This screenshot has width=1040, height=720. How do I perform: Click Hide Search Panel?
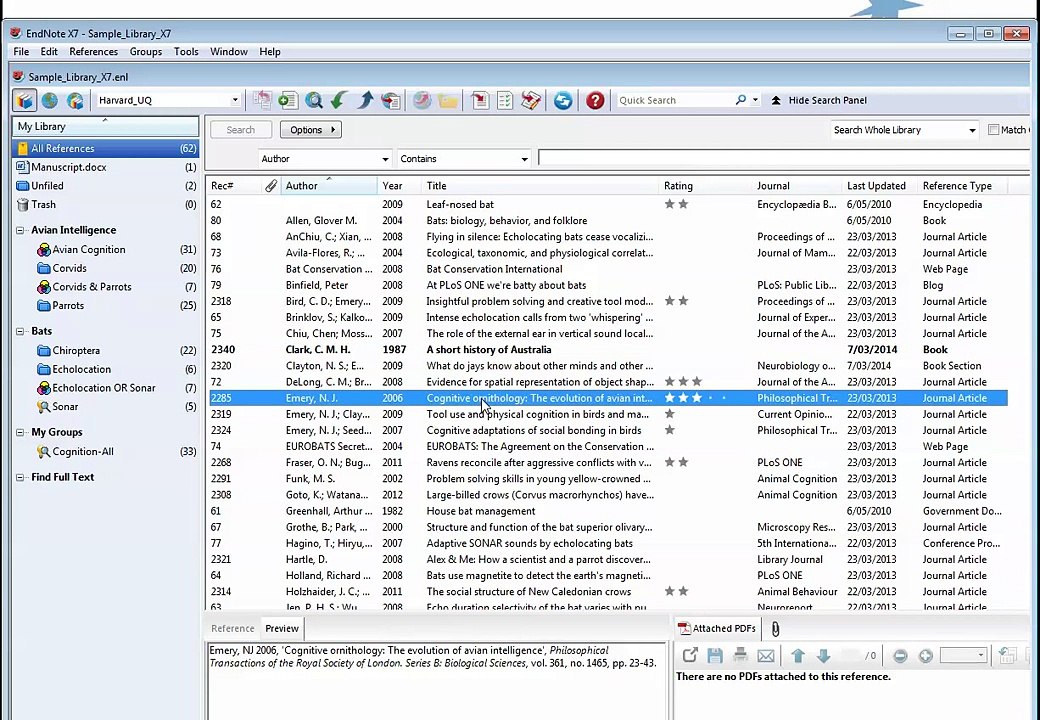(x=819, y=100)
